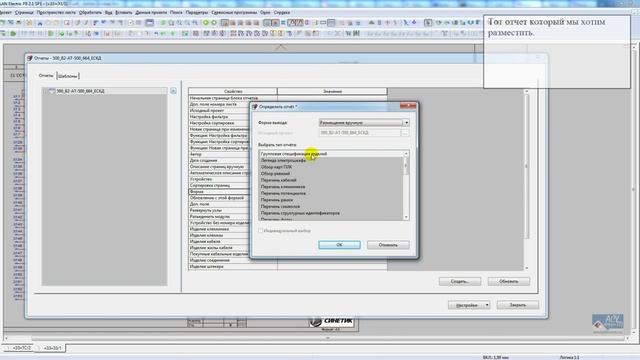Open the Поиск menu
This screenshot has width=640, height=360.
pyautogui.click(x=176, y=12)
